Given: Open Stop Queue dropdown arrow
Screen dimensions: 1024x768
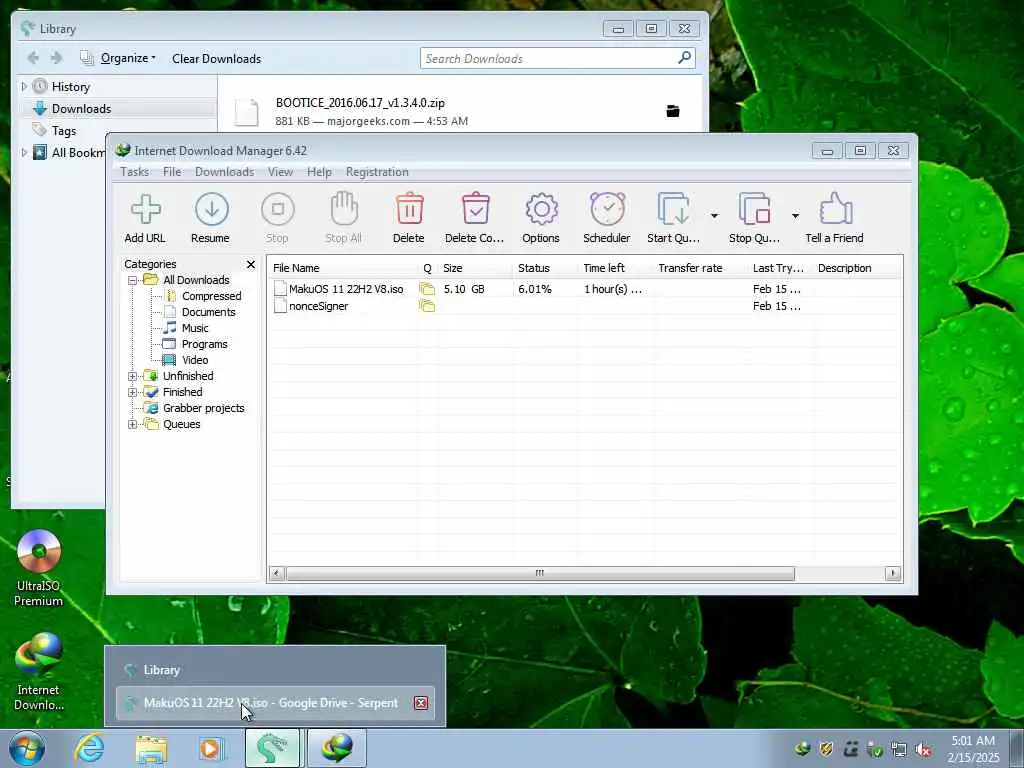Looking at the screenshot, I should tap(795, 216).
